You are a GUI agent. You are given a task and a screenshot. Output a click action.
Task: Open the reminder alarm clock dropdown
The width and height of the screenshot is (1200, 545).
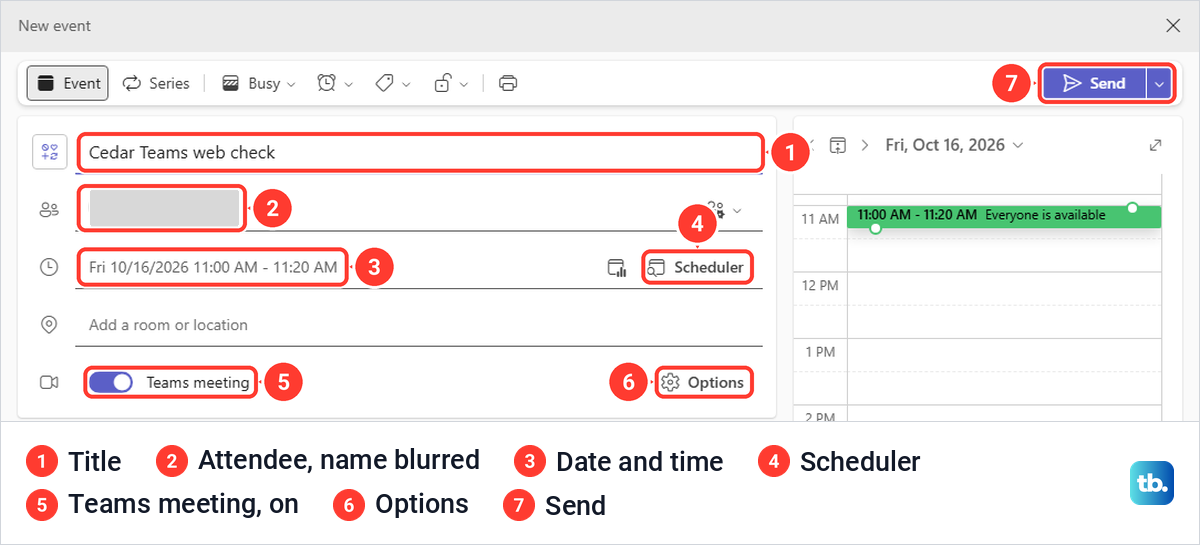[335, 84]
